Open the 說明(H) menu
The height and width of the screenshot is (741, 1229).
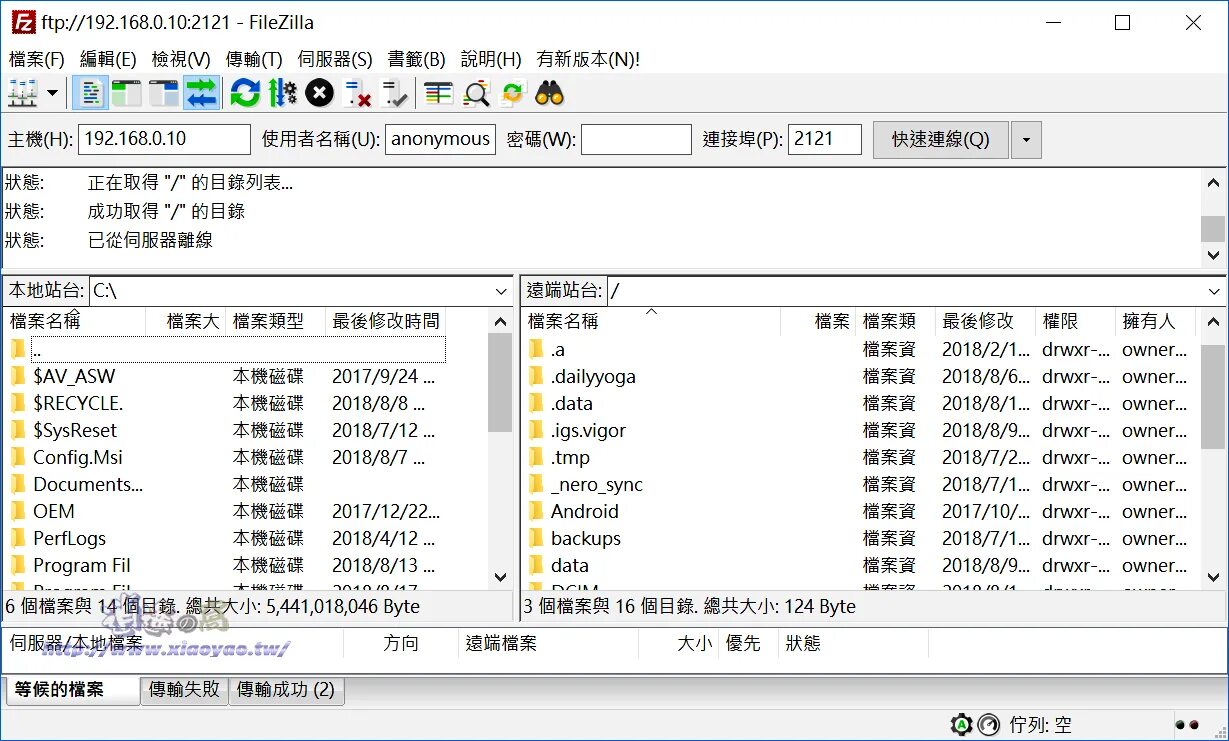tap(491, 59)
